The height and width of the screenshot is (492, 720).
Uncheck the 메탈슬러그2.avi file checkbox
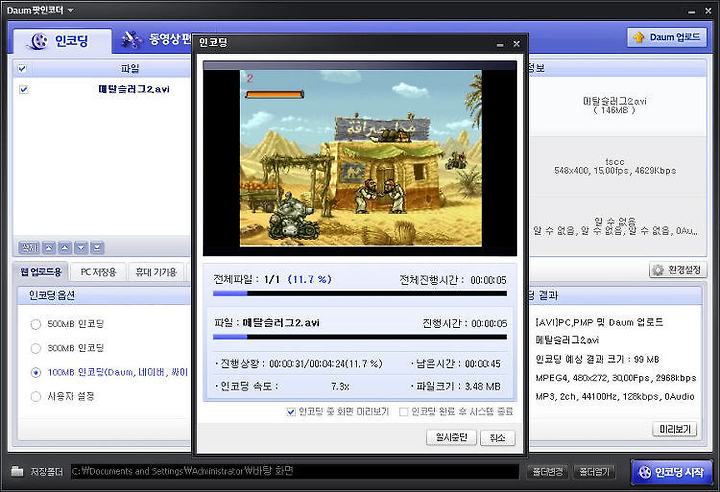[23, 89]
